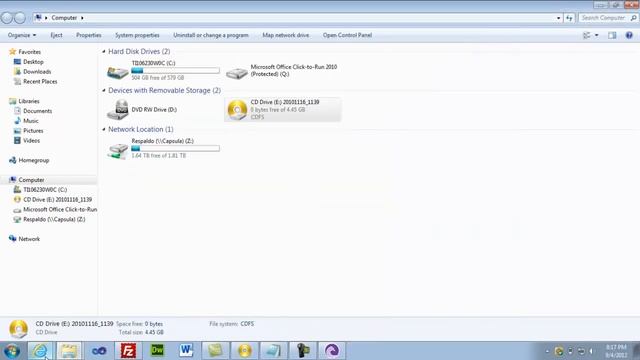Screen dimensions: 640x360
Task: Open the address bar history dropdown
Action: click(558, 18)
